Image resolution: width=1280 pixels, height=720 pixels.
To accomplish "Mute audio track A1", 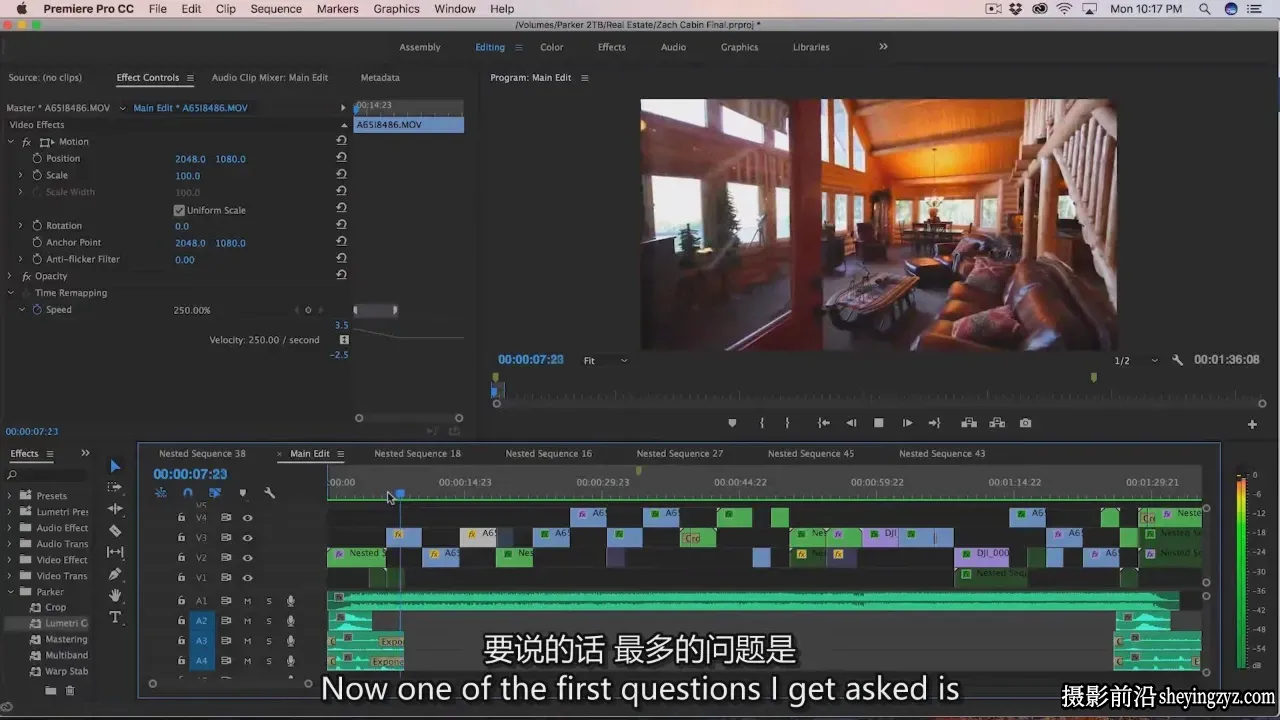I will pos(247,601).
